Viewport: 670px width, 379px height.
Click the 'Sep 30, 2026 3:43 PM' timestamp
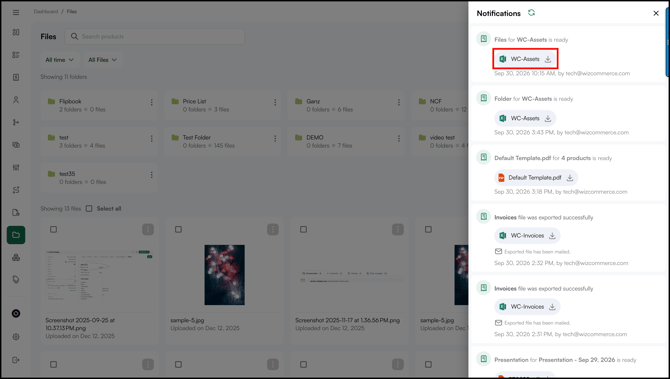(x=524, y=132)
